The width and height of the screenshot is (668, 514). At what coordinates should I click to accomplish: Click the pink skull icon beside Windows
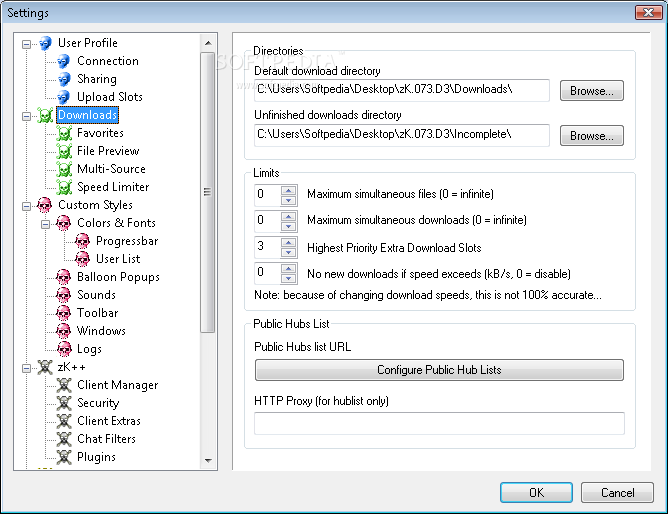point(64,331)
